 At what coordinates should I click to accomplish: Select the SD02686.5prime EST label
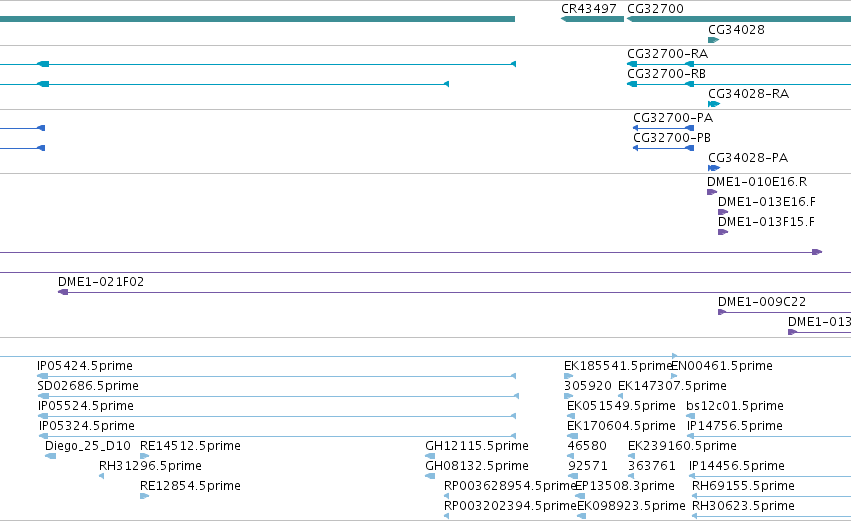[x=88, y=386]
